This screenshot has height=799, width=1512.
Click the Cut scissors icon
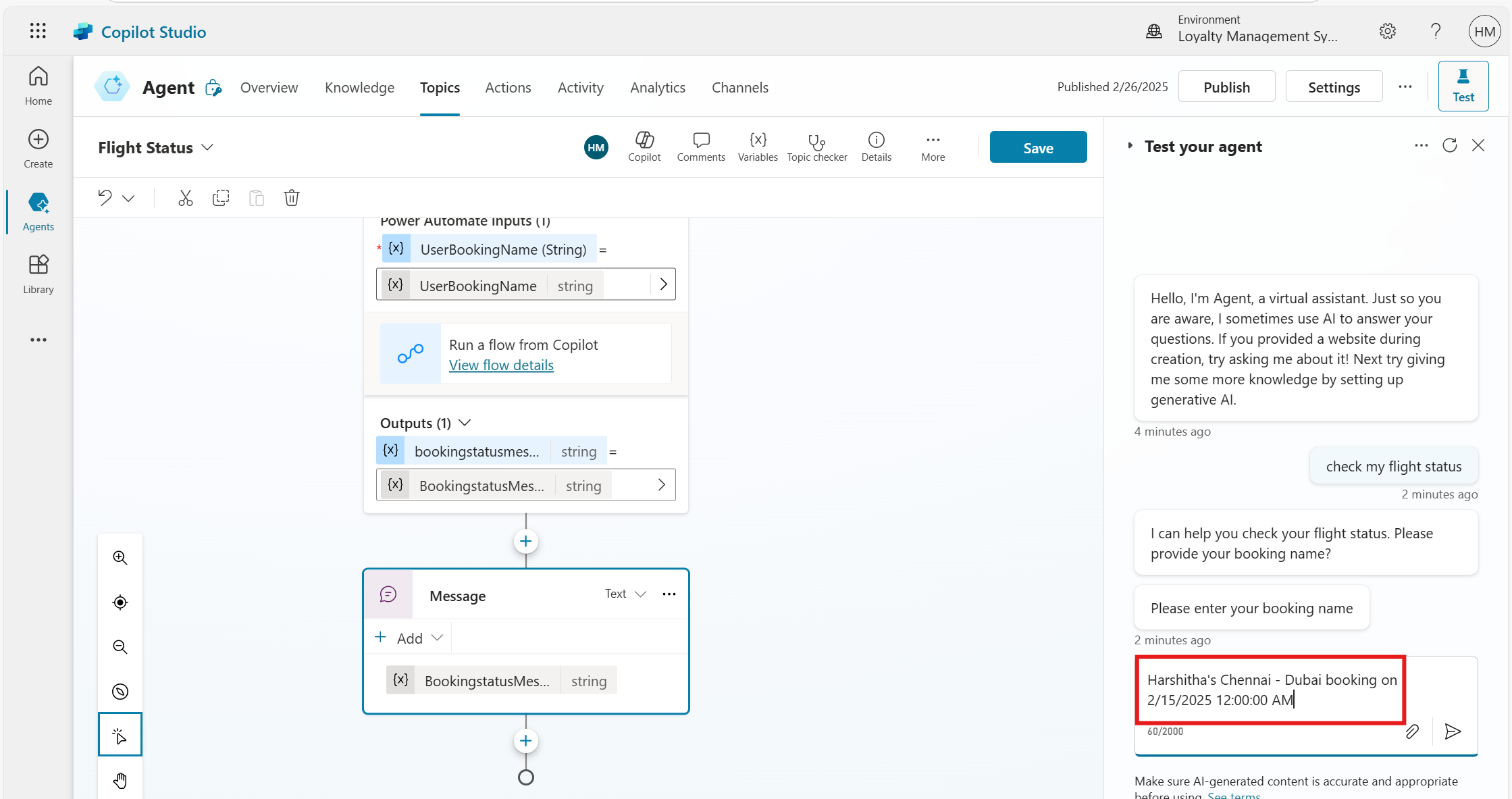[x=185, y=198]
